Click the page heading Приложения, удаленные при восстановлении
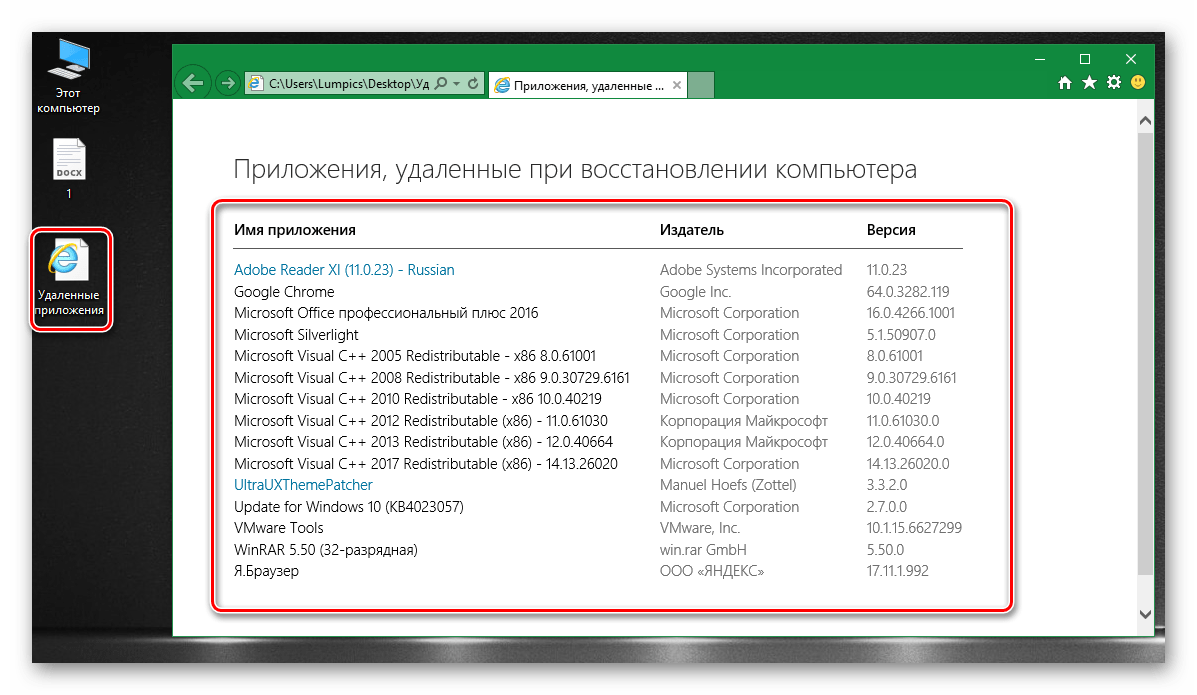 575,170
